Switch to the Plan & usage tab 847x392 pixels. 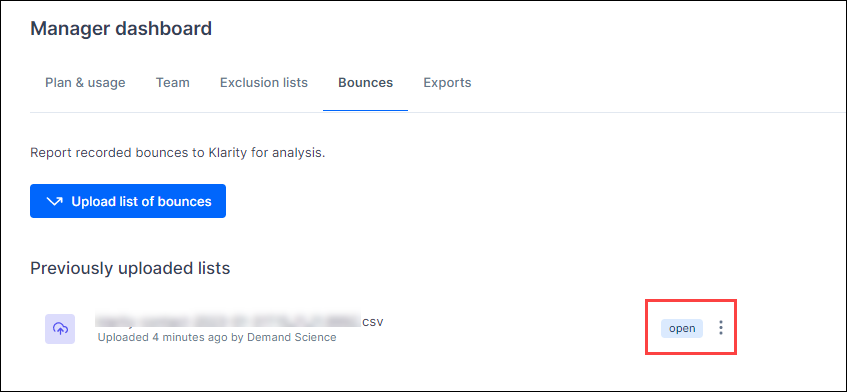tap(85, 83)
